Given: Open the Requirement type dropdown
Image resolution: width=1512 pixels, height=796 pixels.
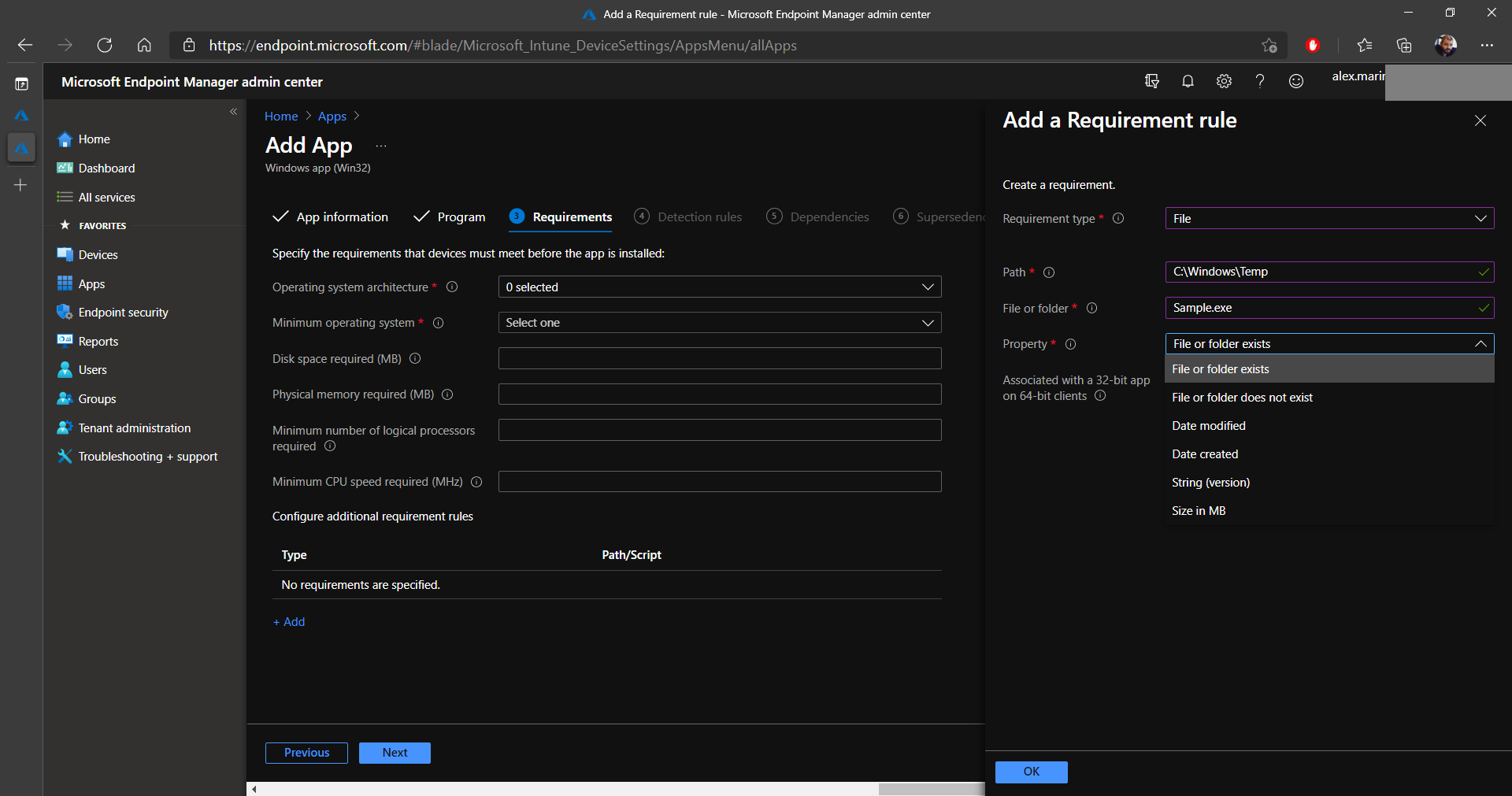Looking at the screenshot, I should coord(1329,219).
